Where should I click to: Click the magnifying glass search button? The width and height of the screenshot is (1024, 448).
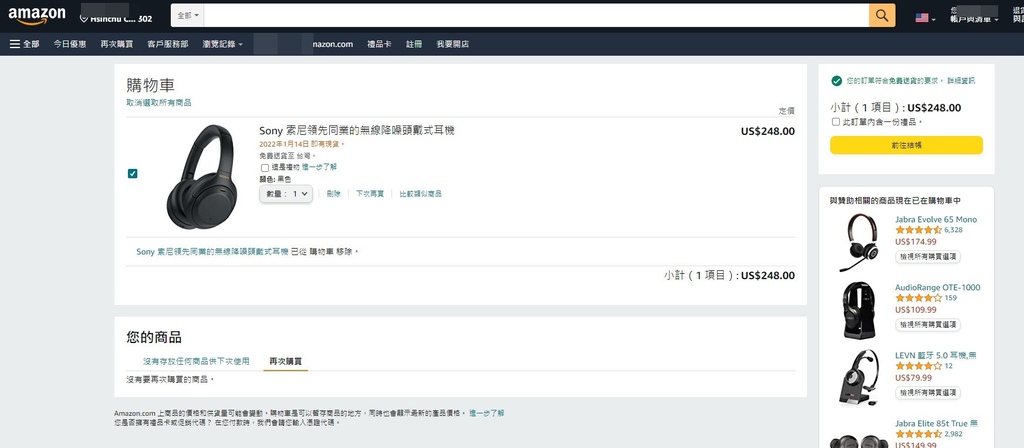click(882, 16)
